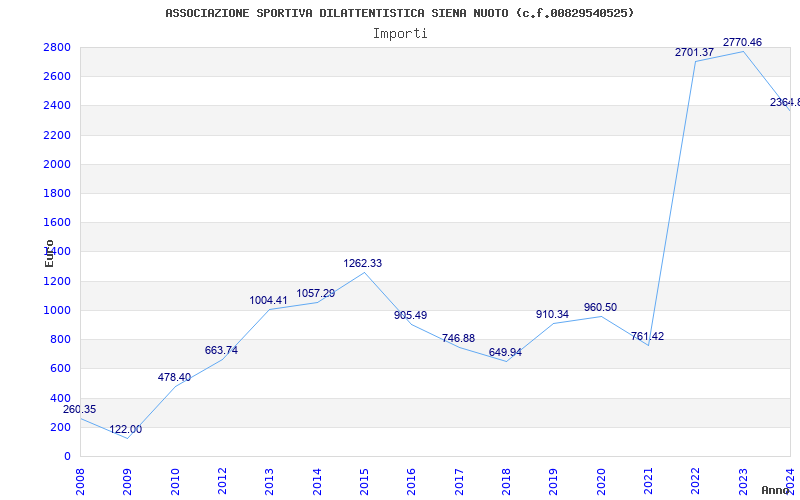Click the 2008 year axis label
The image size is (800, 500).
(x=81, y=482)
